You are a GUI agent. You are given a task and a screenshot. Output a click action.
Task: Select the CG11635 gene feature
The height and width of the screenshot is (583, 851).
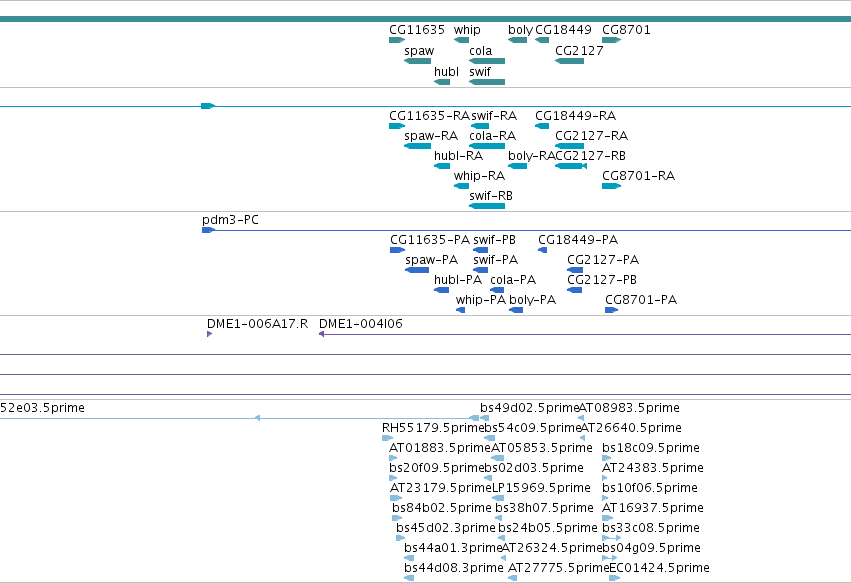(x=397, y=40)
